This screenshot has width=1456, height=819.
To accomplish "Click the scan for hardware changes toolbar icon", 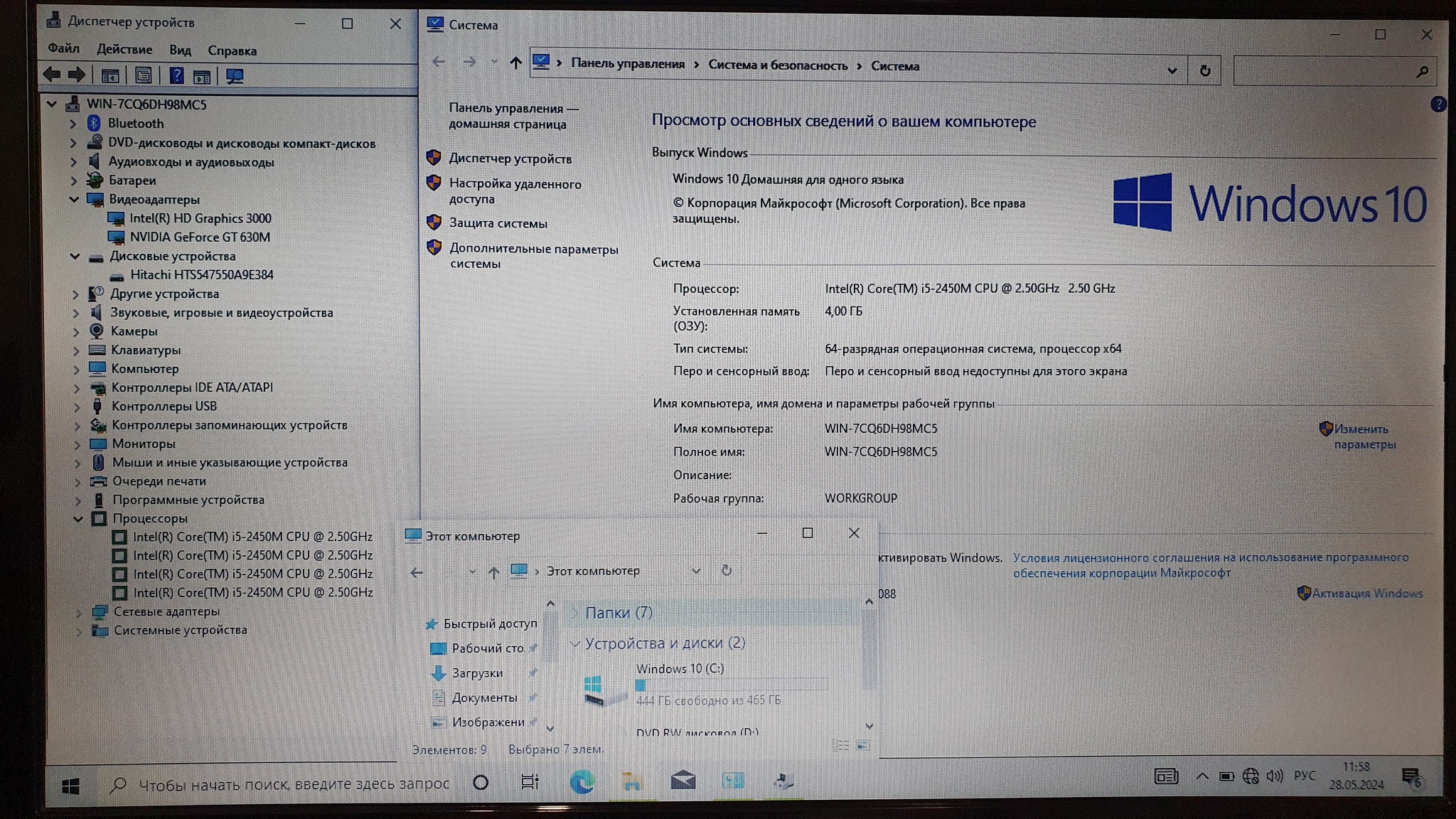I will click(x=234, y=75).
